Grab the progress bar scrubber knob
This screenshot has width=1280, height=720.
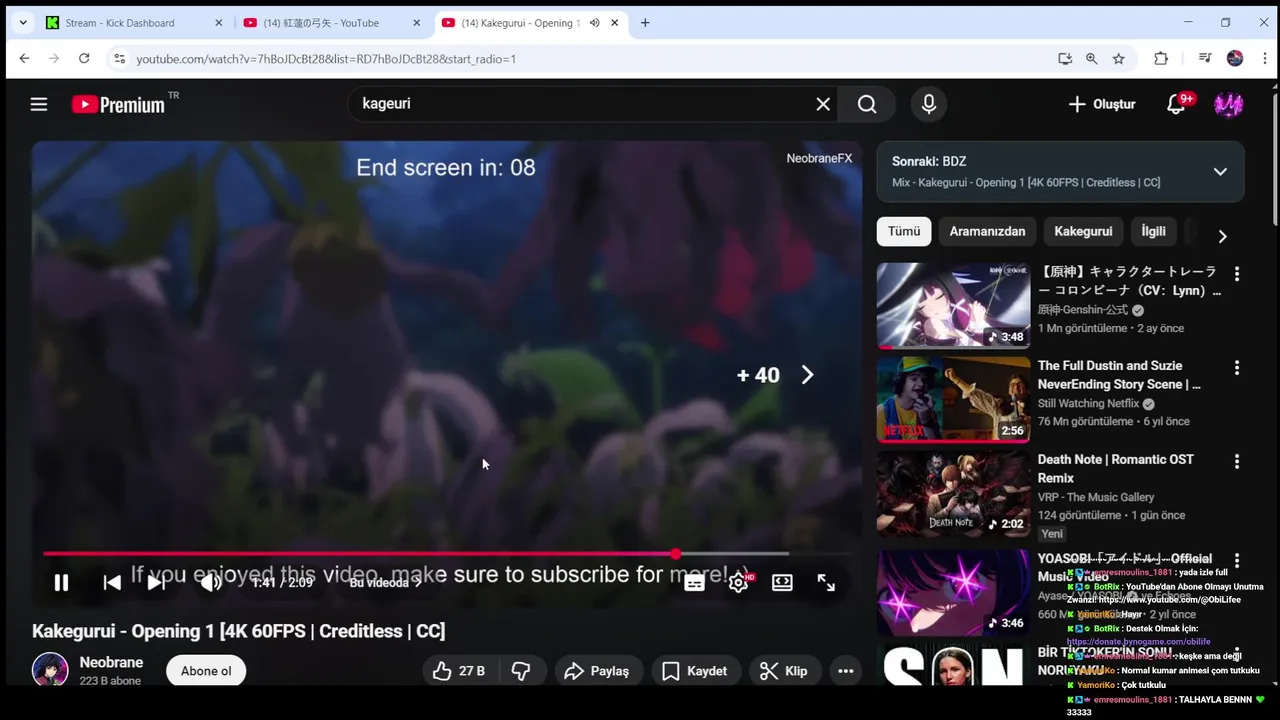click(676, 553)
